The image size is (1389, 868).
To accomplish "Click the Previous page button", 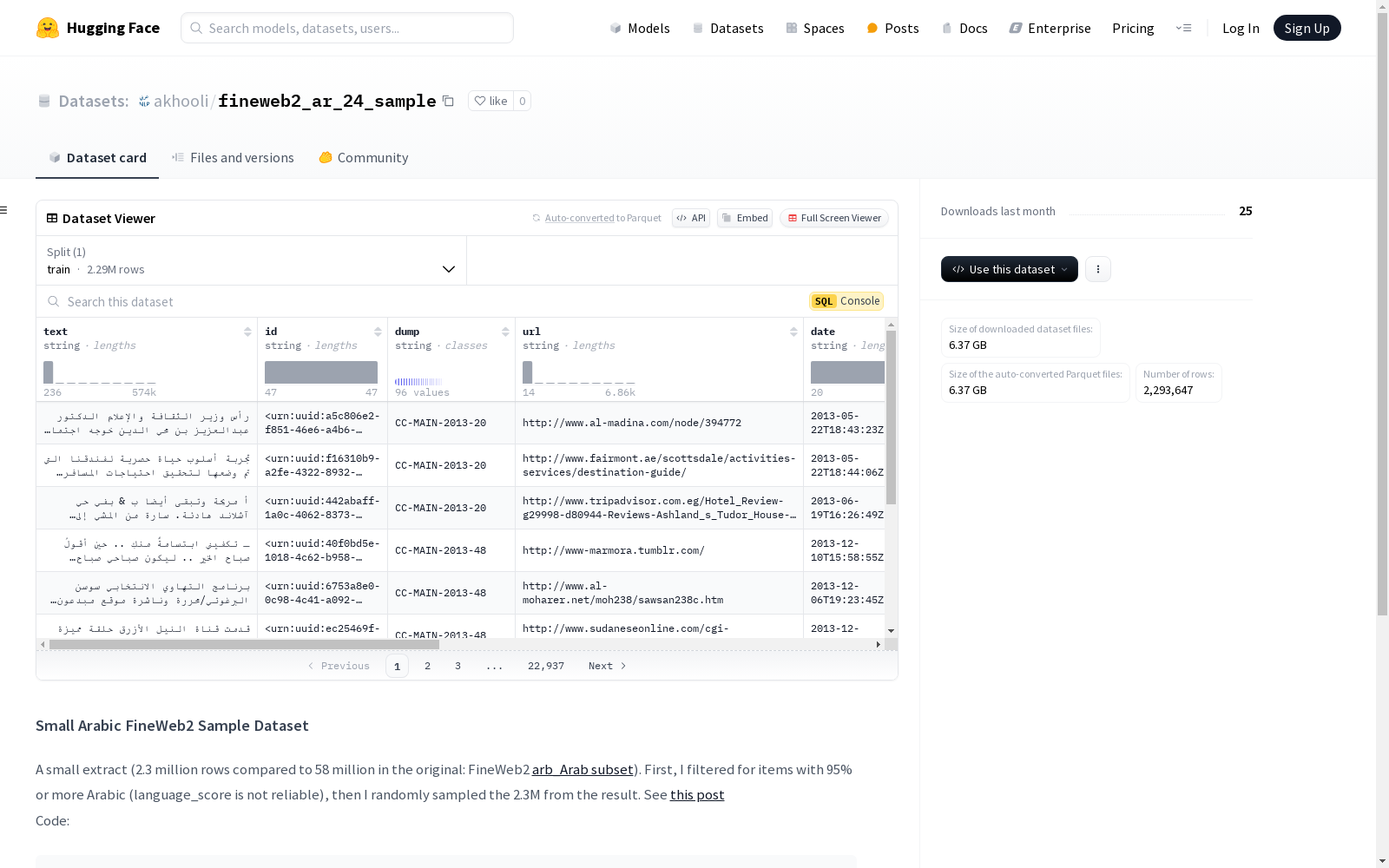I will pos(339,666).
